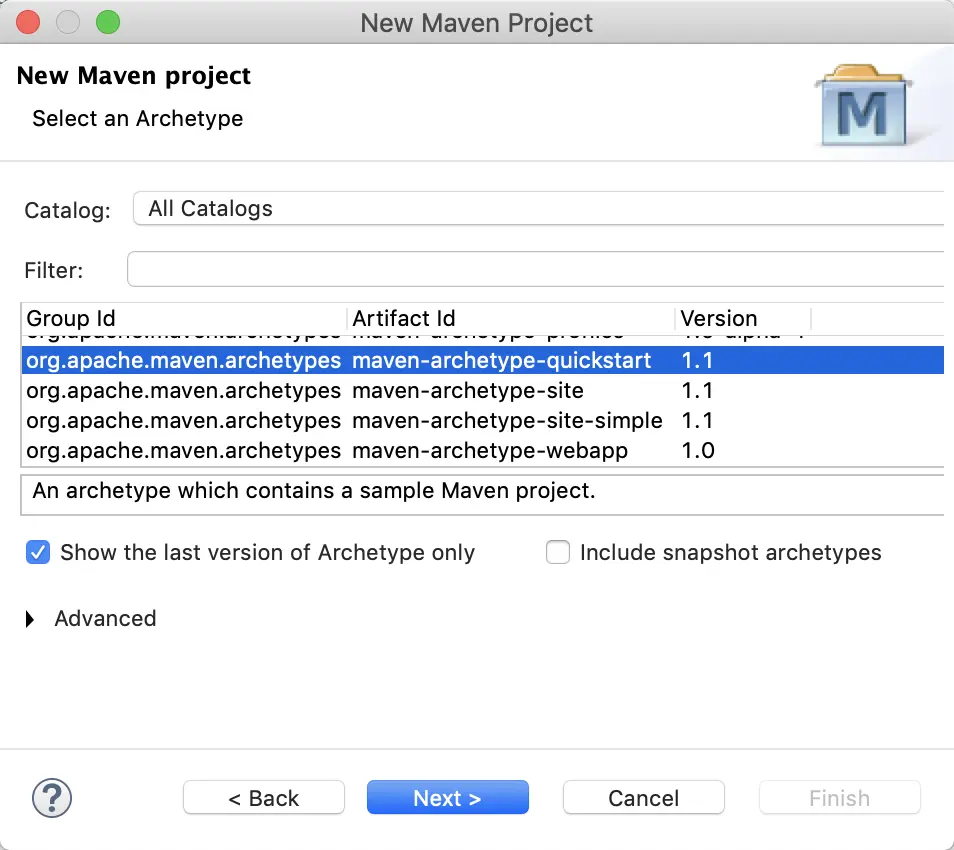The height and width of the screenshot is (850, 954).
Task: Select the maven-archetype-webapp row
Action: click(x=482, y=451)
